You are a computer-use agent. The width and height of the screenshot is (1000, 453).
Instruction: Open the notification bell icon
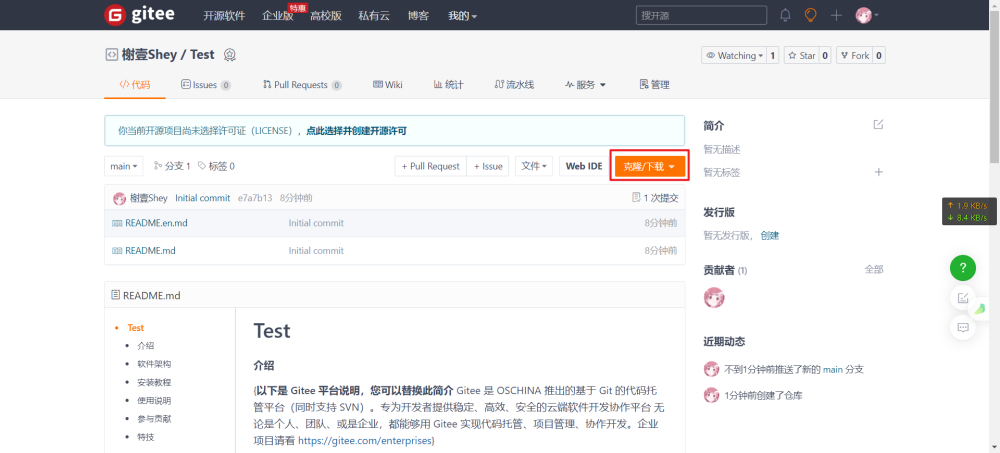pyautogui.click(x=785, y=15)
